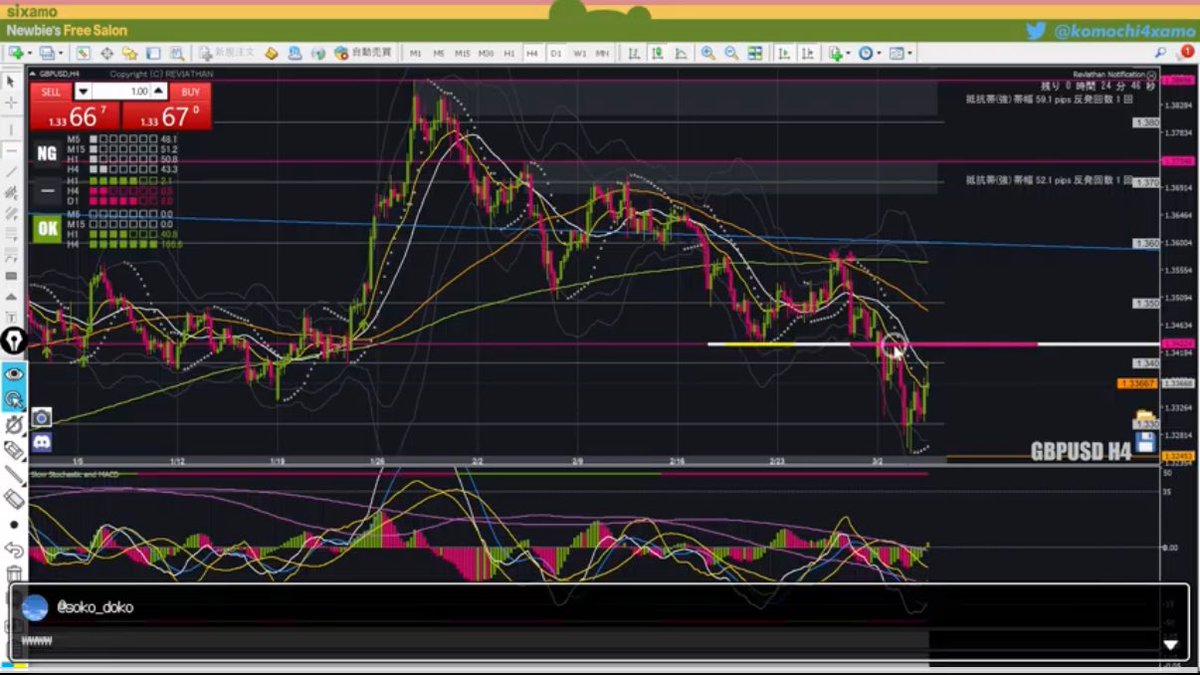Open the @komochi4xamo Twitter handle

(x=1124, y=31)
